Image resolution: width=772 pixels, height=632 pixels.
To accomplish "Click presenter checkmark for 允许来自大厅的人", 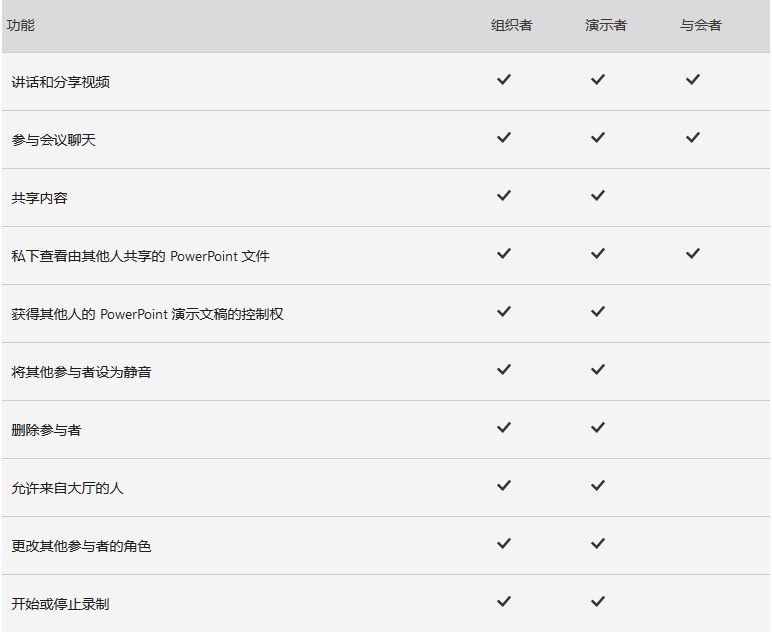I will (x=598, y=485).
